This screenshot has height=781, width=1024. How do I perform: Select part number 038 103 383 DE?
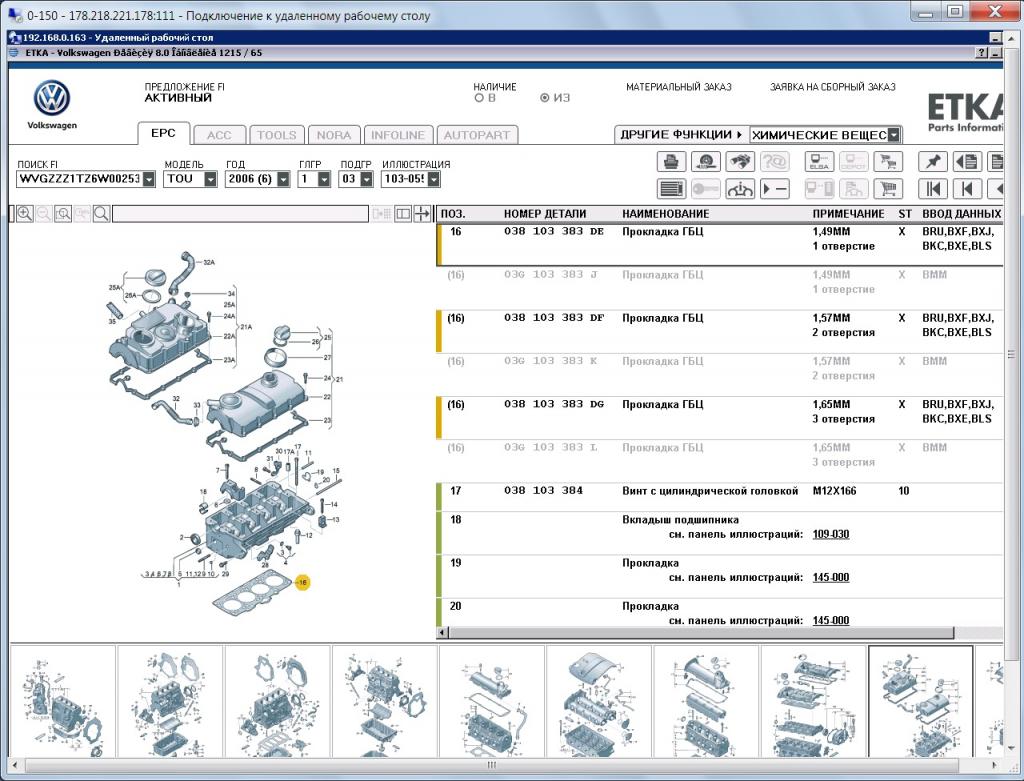554,231
